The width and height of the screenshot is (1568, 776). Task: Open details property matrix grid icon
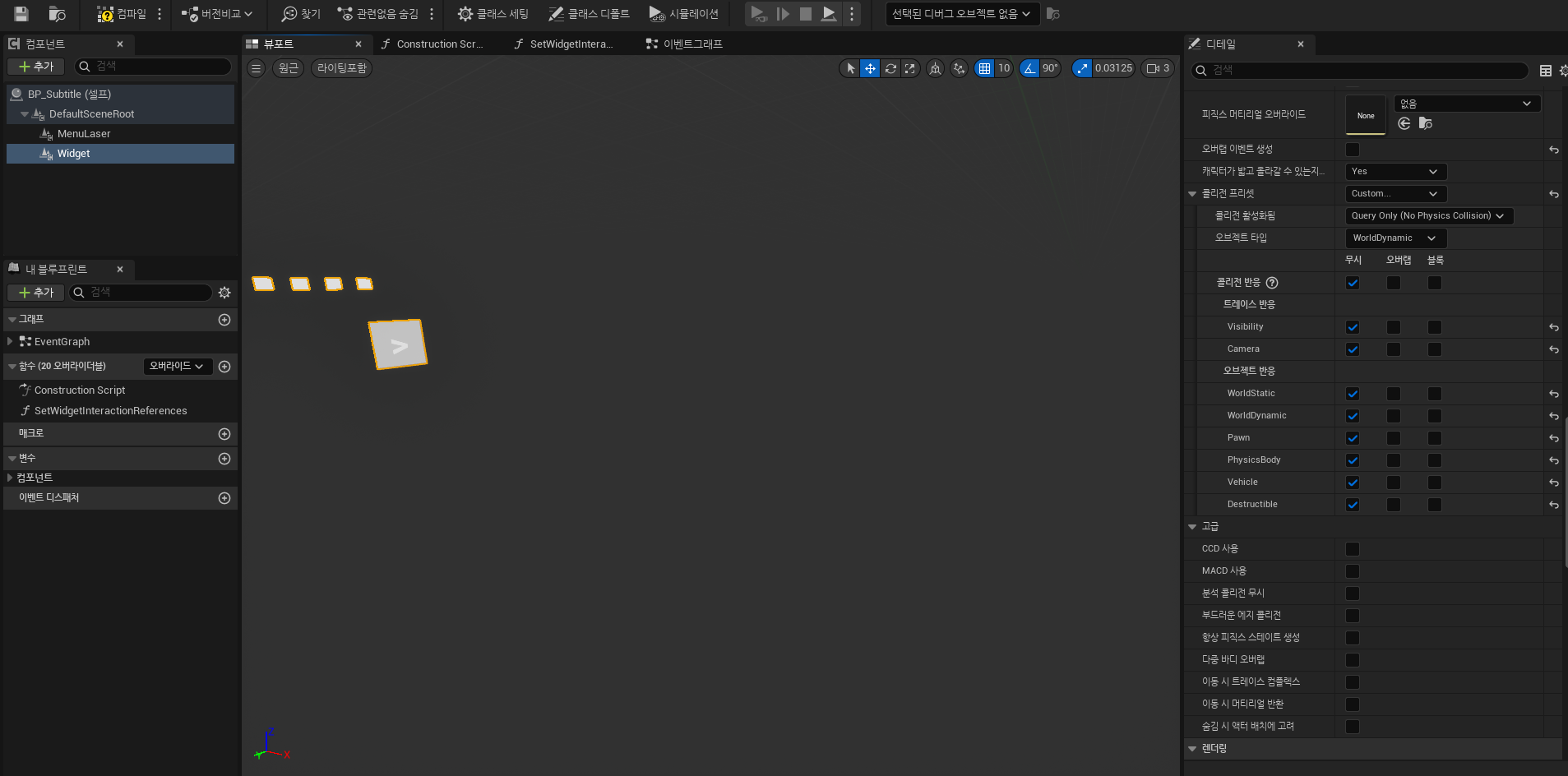(1546, 71)
